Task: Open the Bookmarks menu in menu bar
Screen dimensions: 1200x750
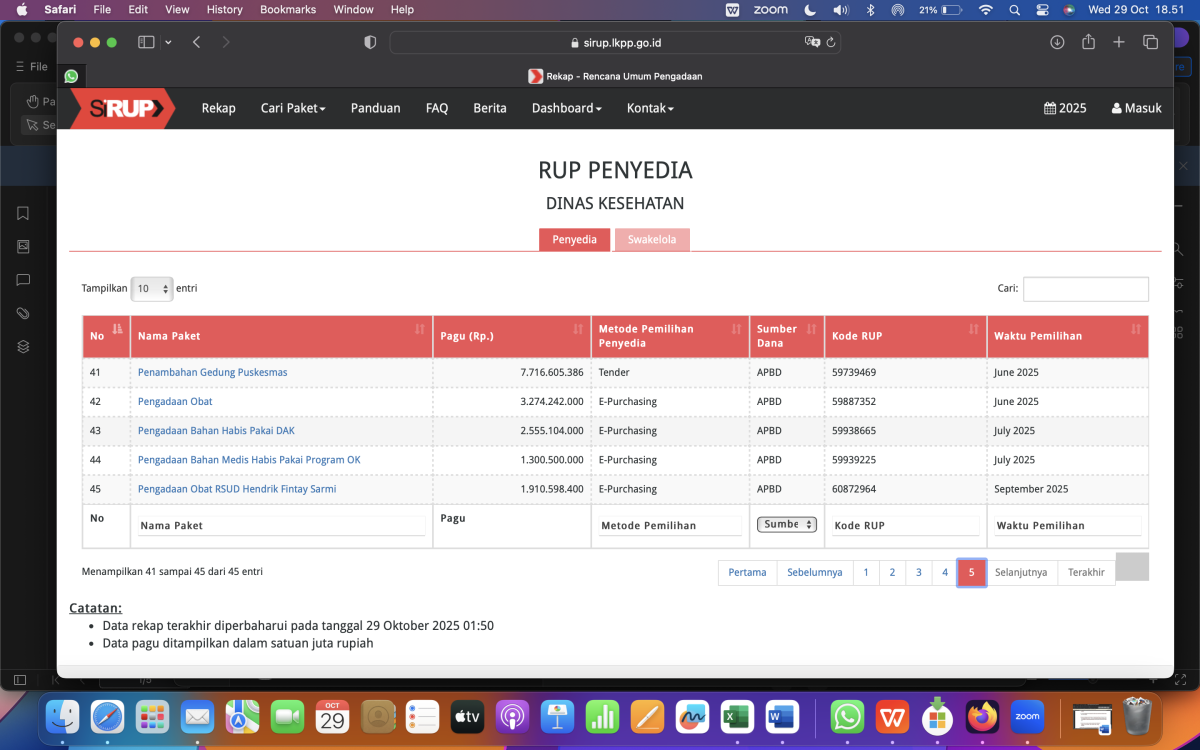Action: click(288, 10)
